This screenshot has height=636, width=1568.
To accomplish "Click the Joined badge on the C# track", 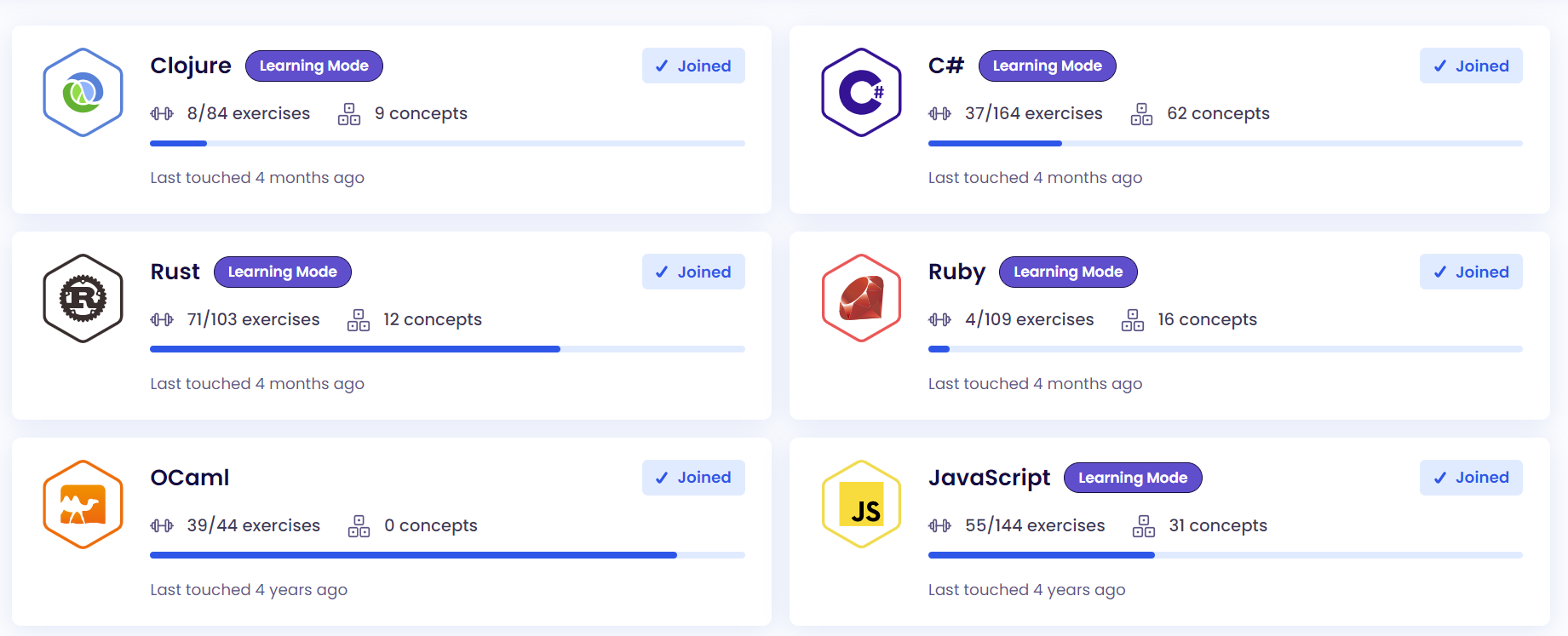I will click(1471, 66).
